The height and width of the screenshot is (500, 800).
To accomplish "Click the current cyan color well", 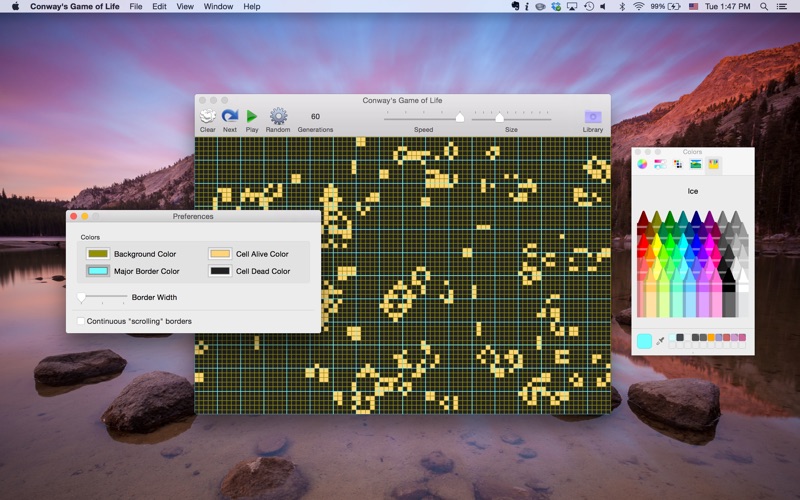I will [x=644, y=341].
